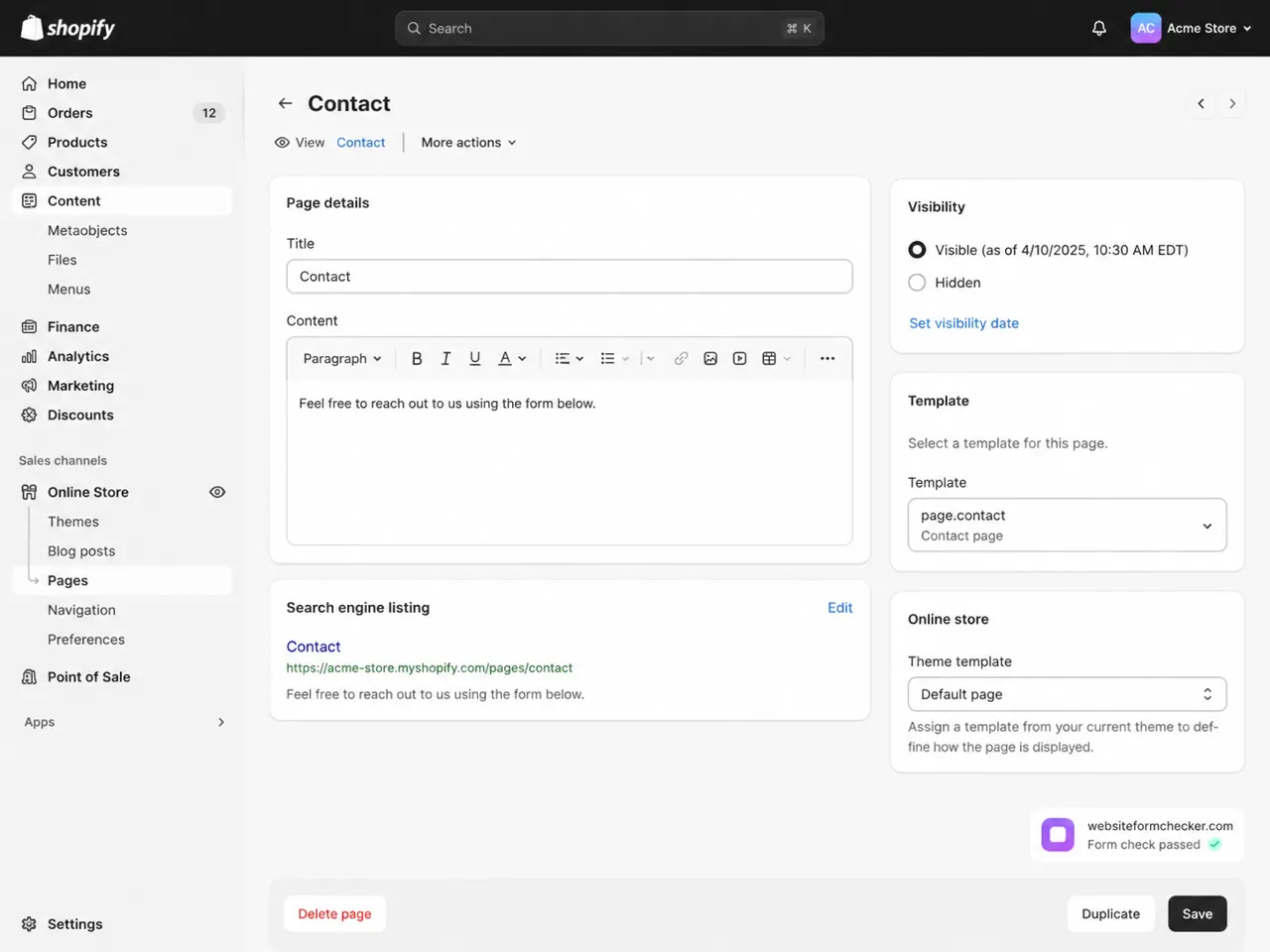Click the Marketing icon in sidebar
1270x952 pixels.
pos(30,386)
